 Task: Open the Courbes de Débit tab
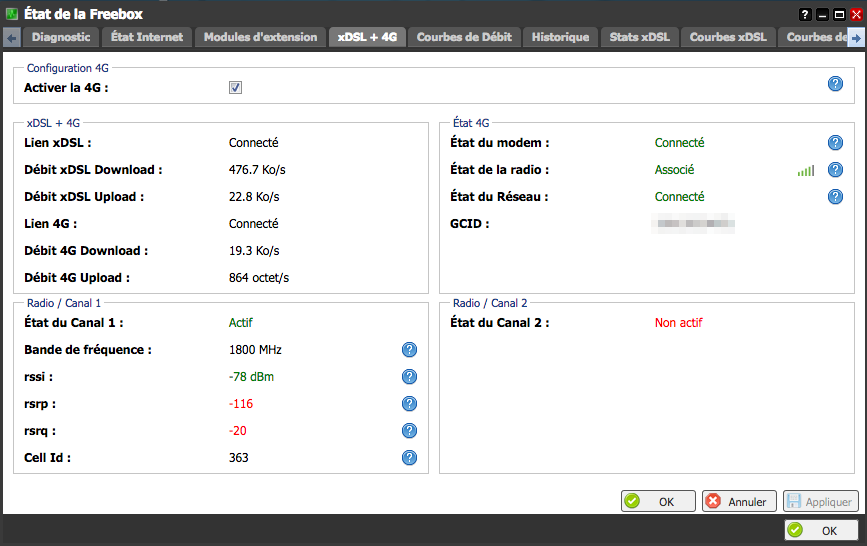tap(464, 37)
